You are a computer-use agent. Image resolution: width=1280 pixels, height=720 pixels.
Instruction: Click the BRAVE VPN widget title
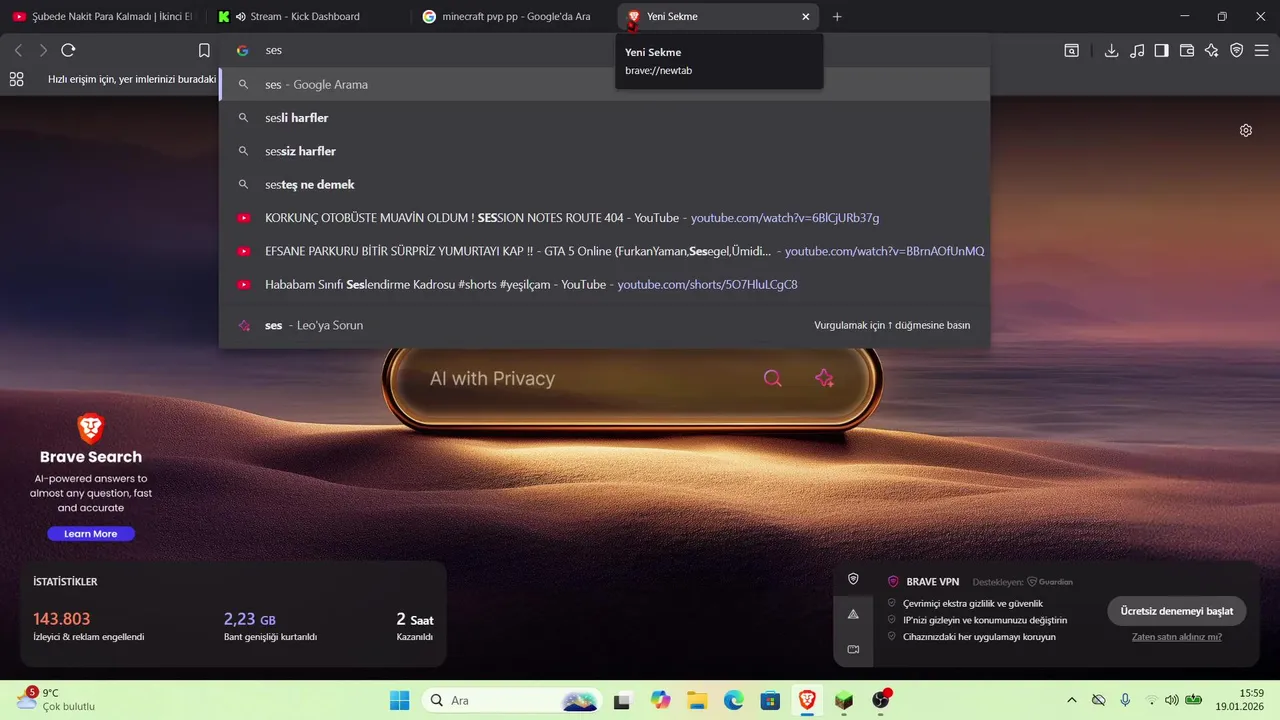[x=932, y=582]
